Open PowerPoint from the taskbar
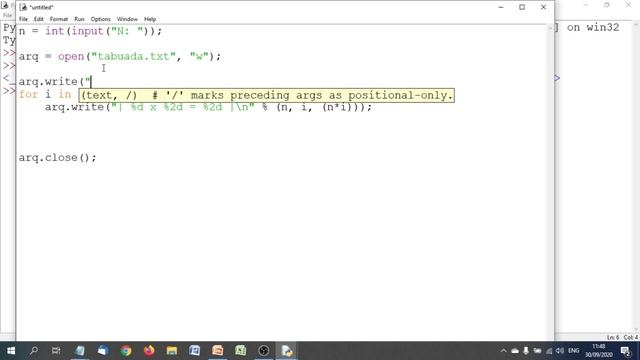The image size is (640, 360). pos(218,351)
